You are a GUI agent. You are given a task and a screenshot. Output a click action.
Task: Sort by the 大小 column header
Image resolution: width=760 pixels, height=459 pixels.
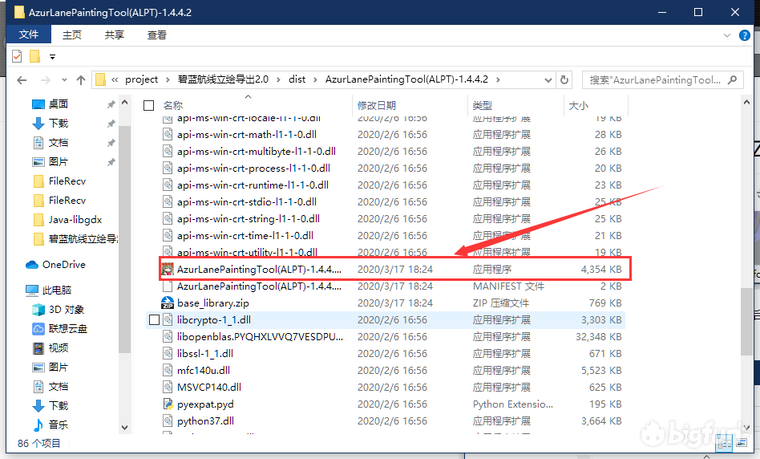[578, 105]
